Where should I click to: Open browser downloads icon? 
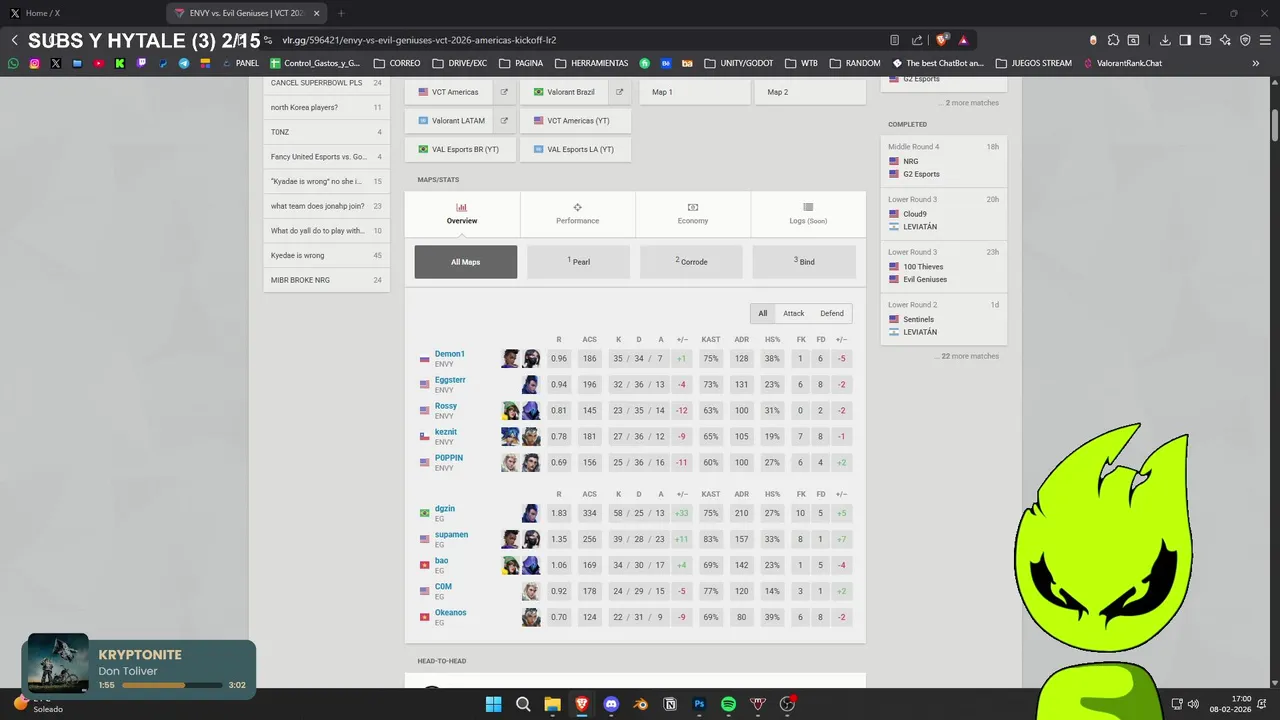pos(1165,40)
